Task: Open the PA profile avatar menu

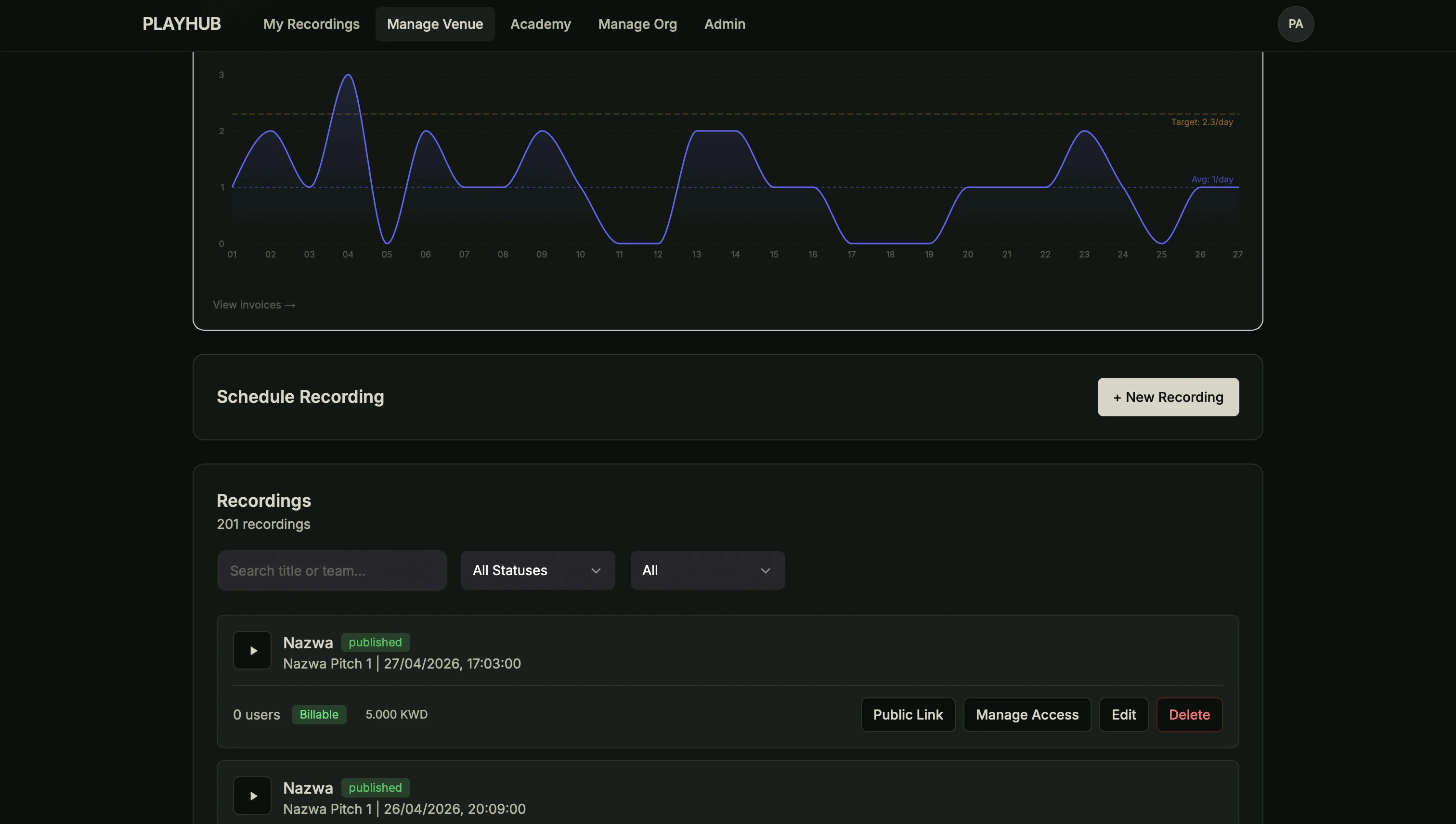Action: [x=1296, y=24]
